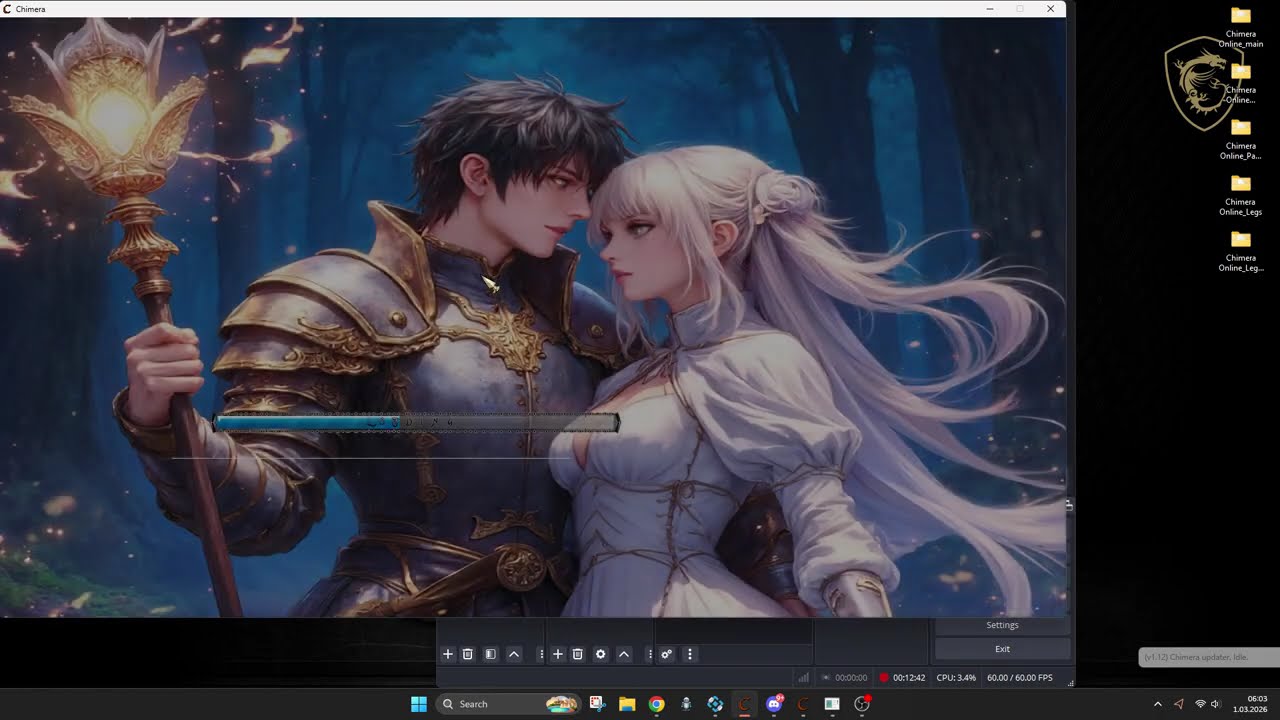Viewport: 1280px width, 720px height.
Task: Open scene filters icon in OBS toolbar
Action: 490,654
